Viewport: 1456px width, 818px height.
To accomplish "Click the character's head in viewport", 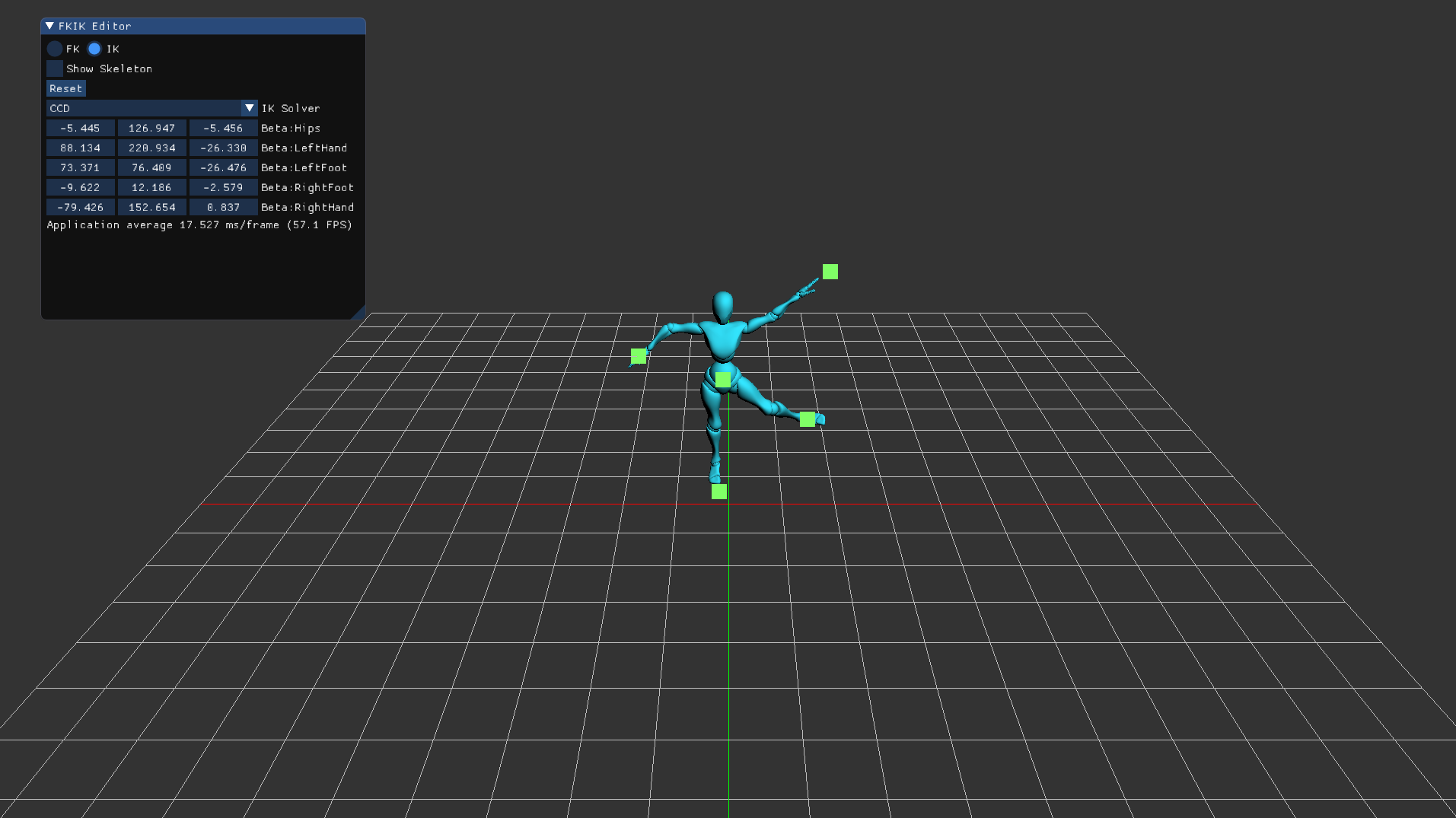I will pos(722,306).
